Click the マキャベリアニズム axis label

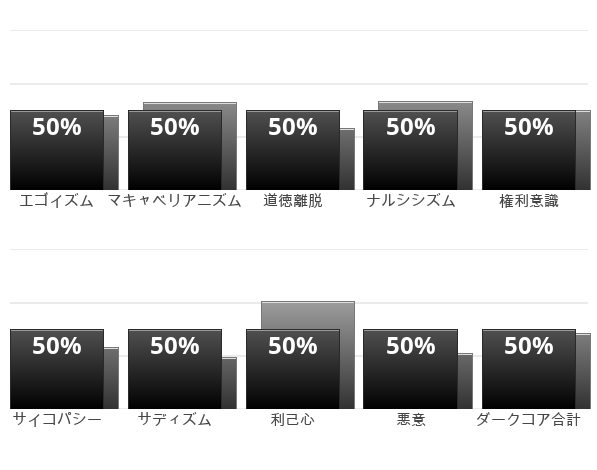click(x=175, y=201)
